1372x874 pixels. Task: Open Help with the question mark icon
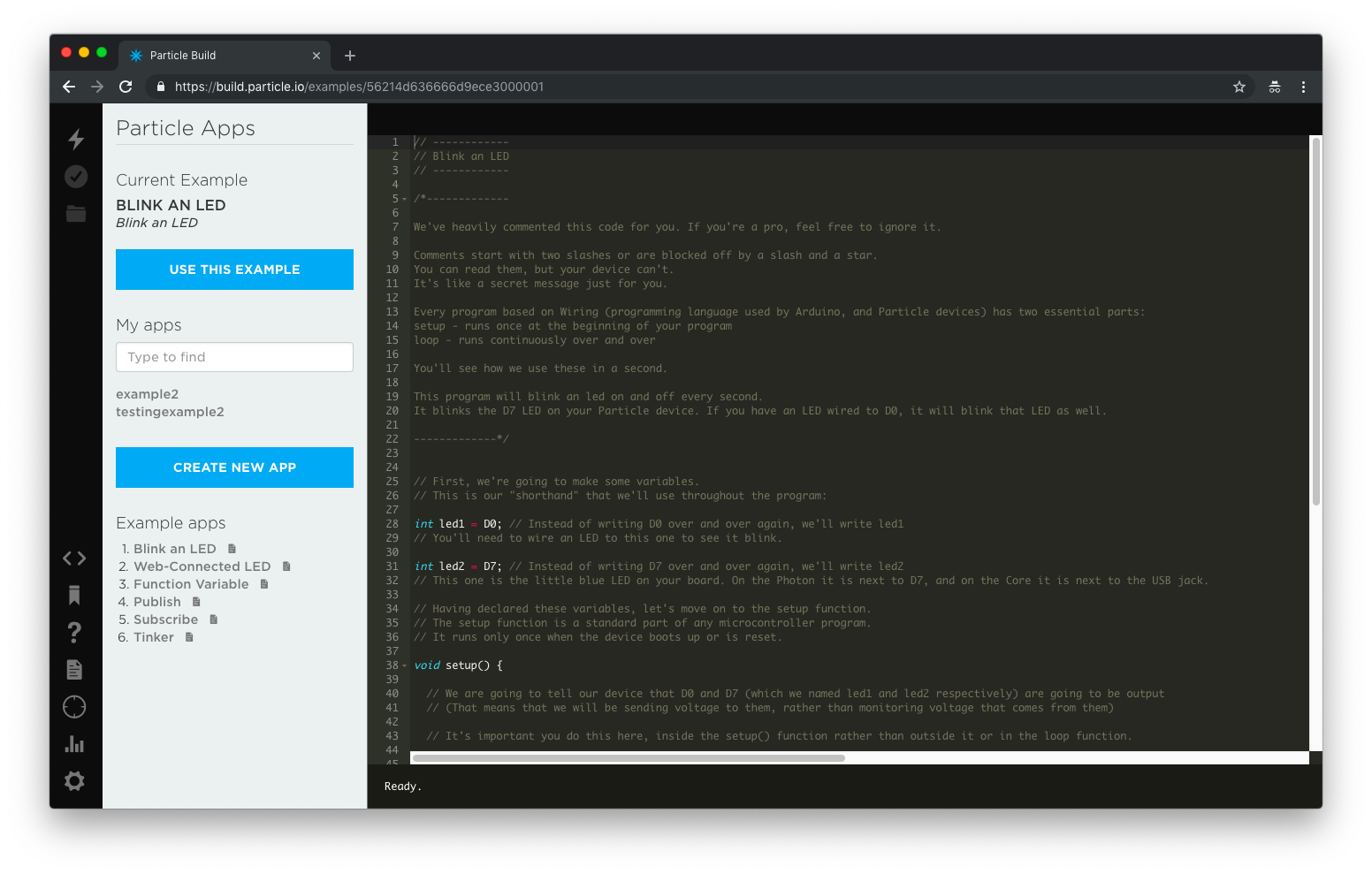click(x=74, y=633)
